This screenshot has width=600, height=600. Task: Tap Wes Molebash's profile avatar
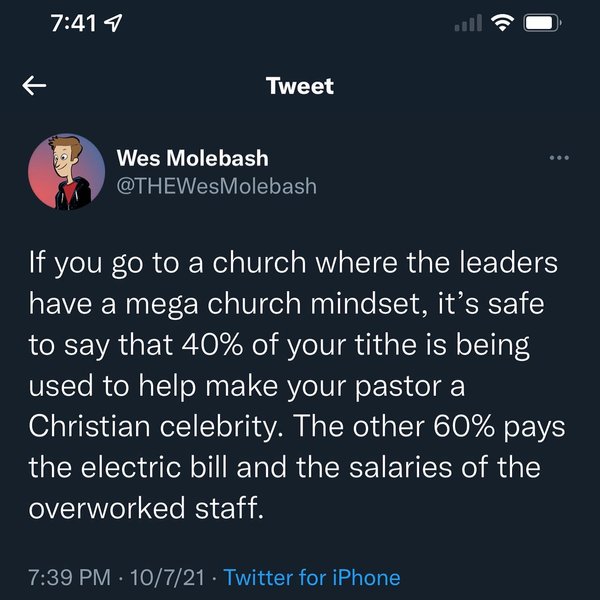(x=67, y=172)
